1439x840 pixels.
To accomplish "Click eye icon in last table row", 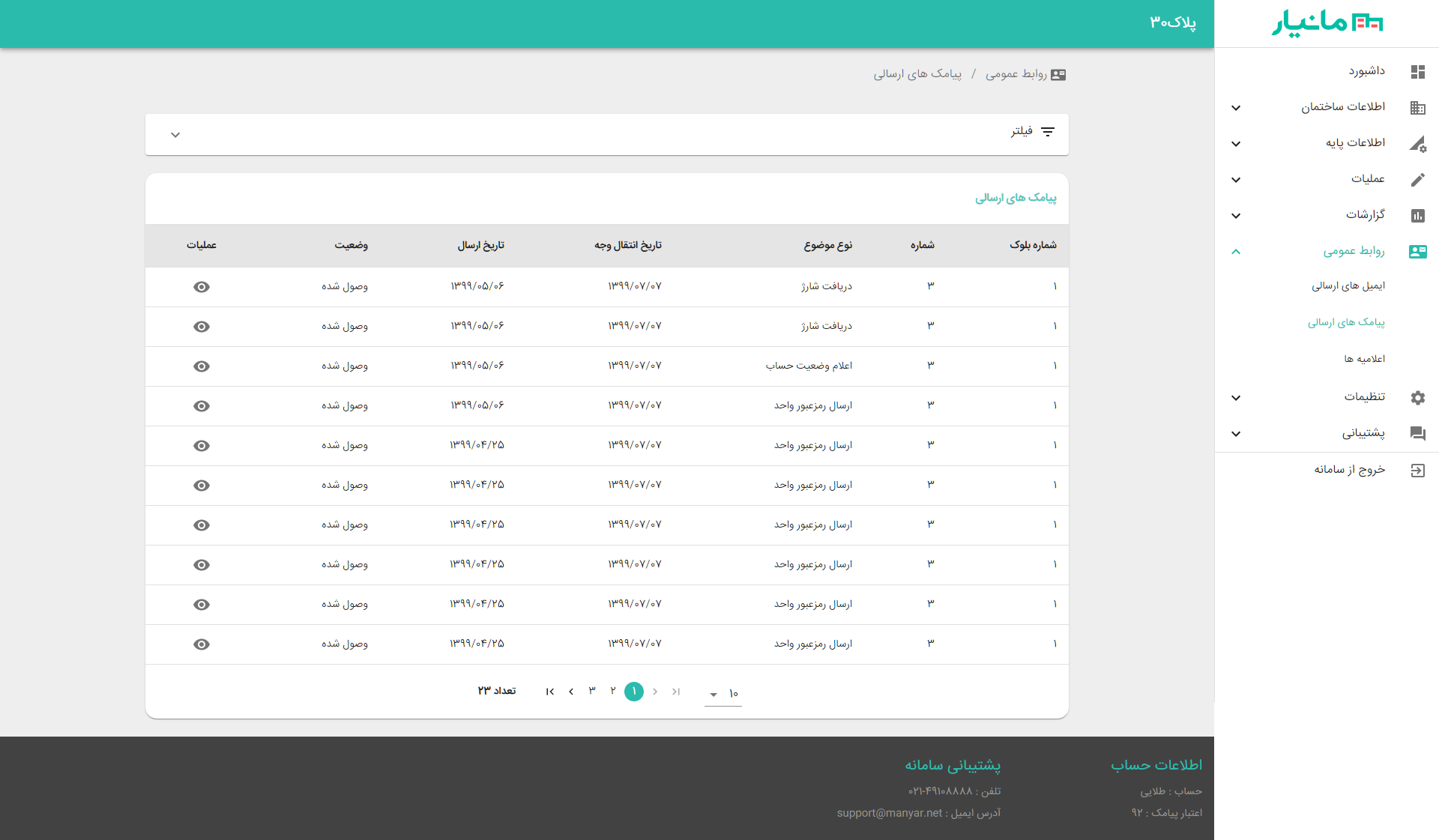I will point(202,644).
